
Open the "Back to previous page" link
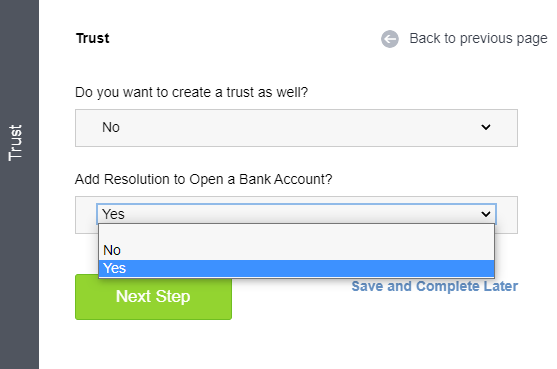click(x=478, y=38)
